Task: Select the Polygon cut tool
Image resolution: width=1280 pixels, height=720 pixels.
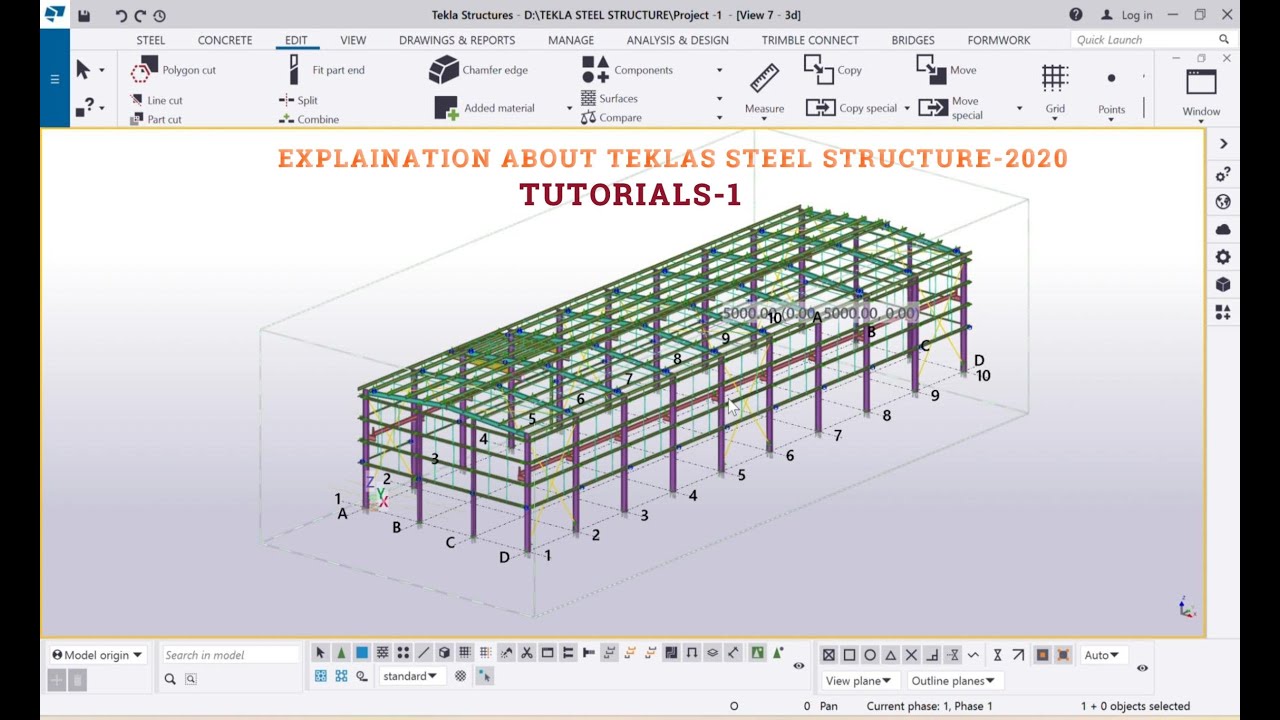Action: pyautogui.click(x=174, y=70)
